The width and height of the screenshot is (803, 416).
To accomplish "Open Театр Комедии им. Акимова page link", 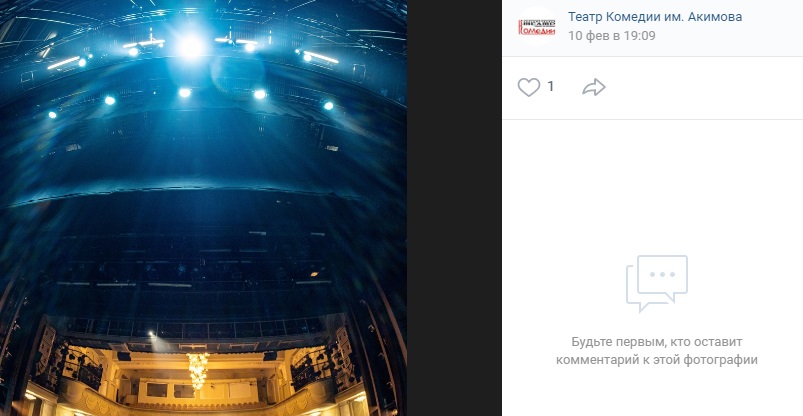I will click(x=654, y=17).
